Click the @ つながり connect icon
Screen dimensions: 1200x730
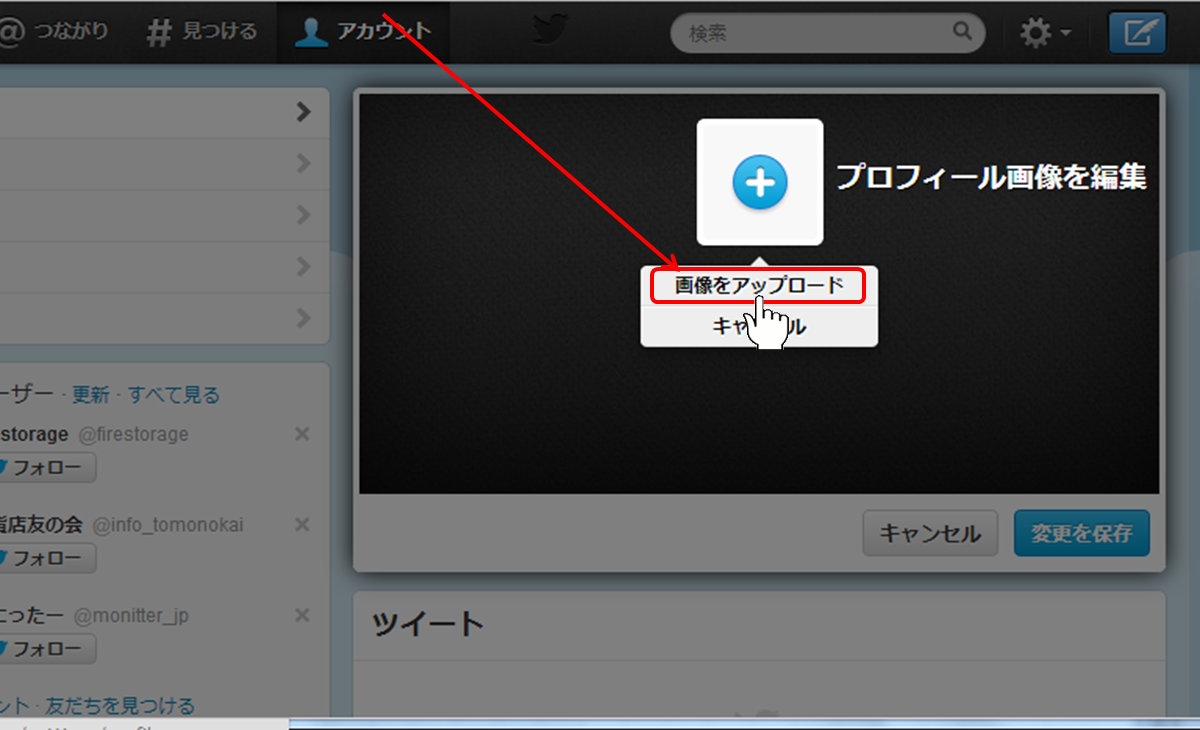coord(12,32)
